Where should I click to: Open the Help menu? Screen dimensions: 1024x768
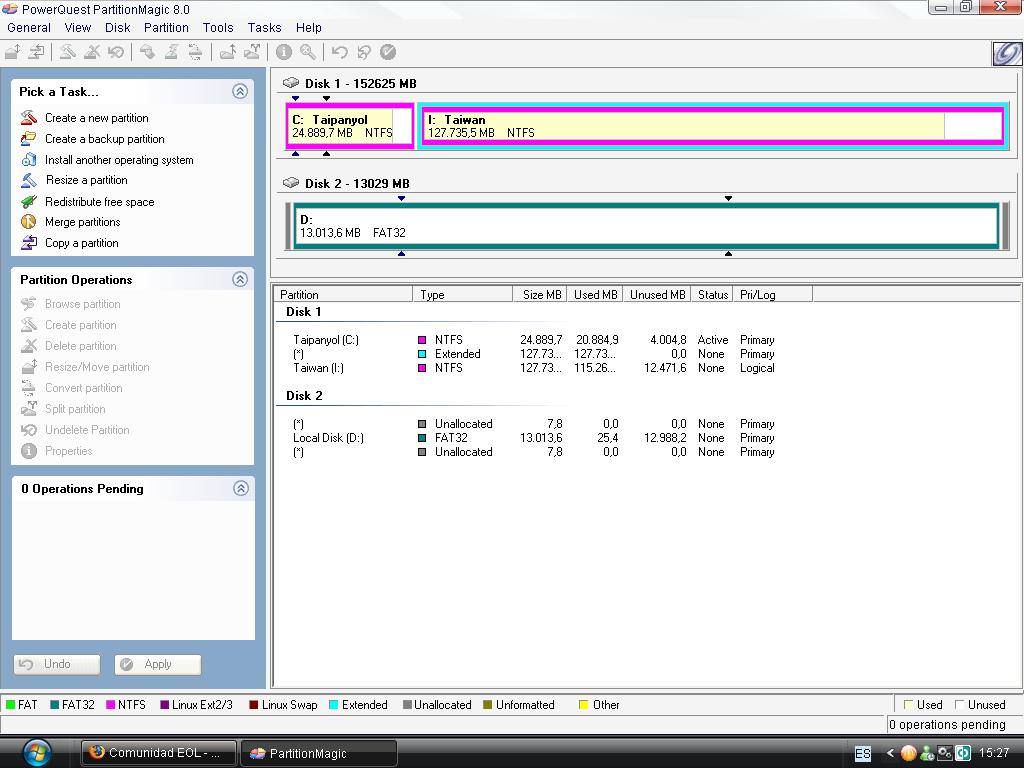[x=308, y=27]
